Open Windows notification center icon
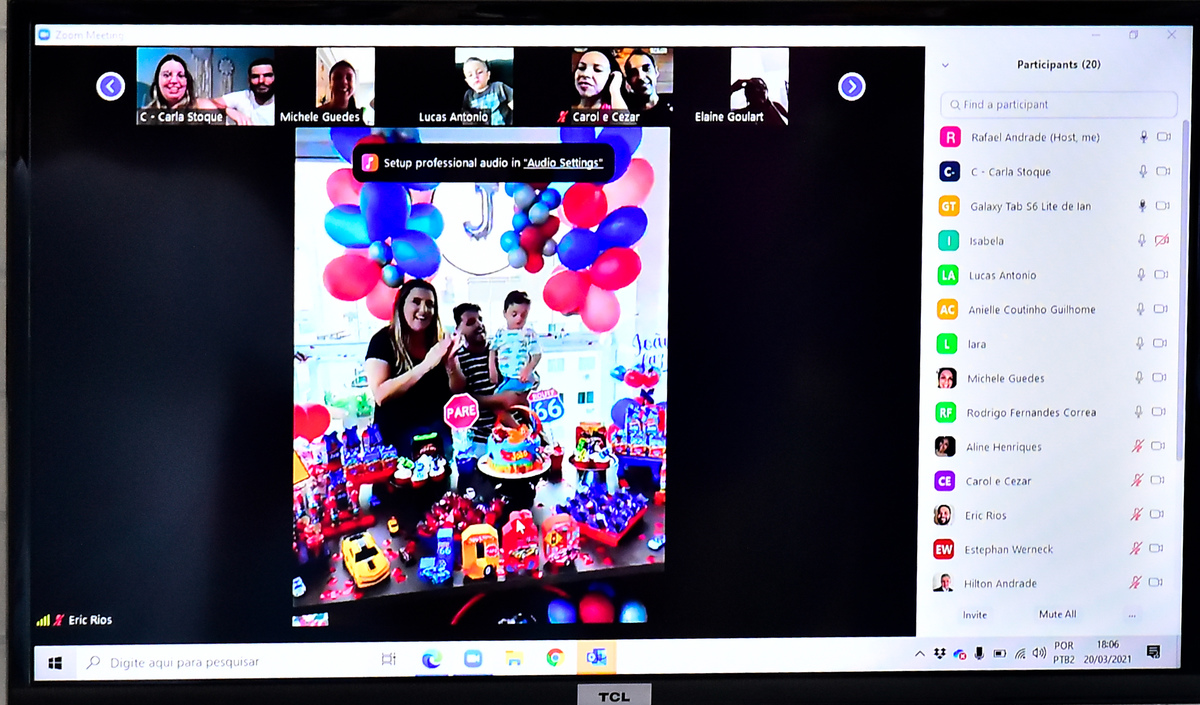This screenshot has width=1200, height=705. [x=1153, y=652]
